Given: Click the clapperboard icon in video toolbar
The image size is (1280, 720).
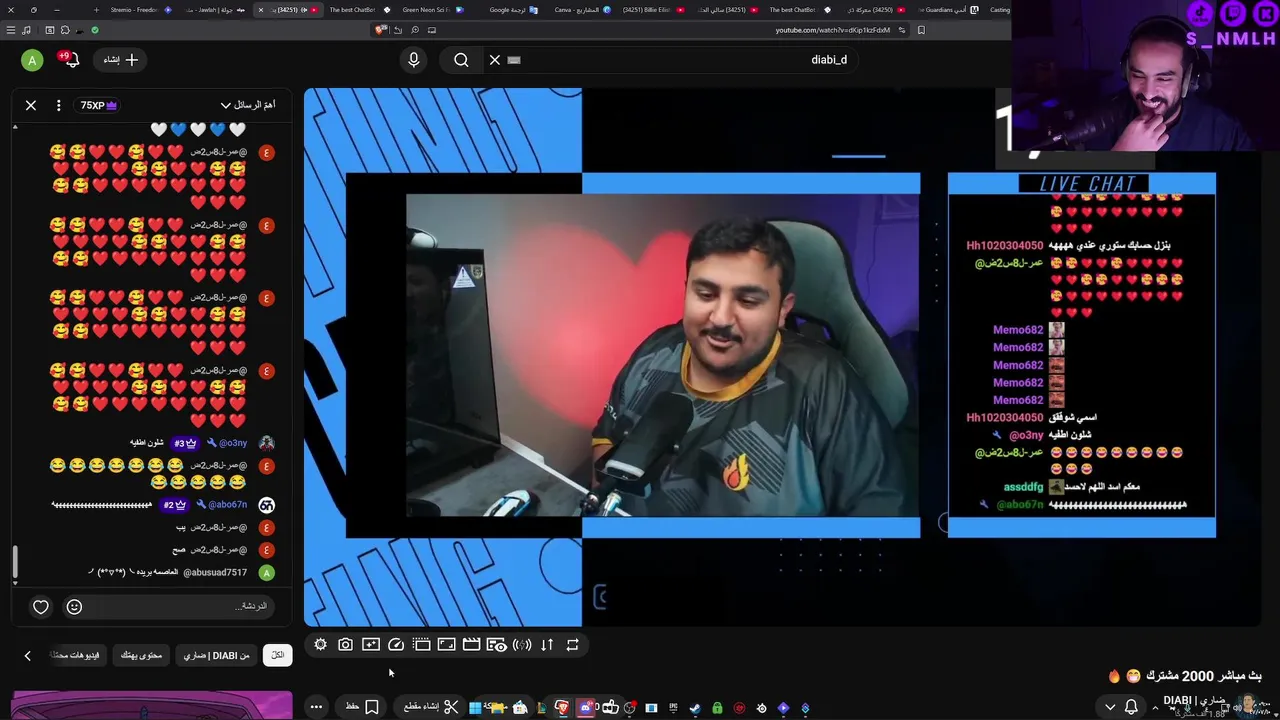Looking at the screenshot, I should [x=472, y=645].
